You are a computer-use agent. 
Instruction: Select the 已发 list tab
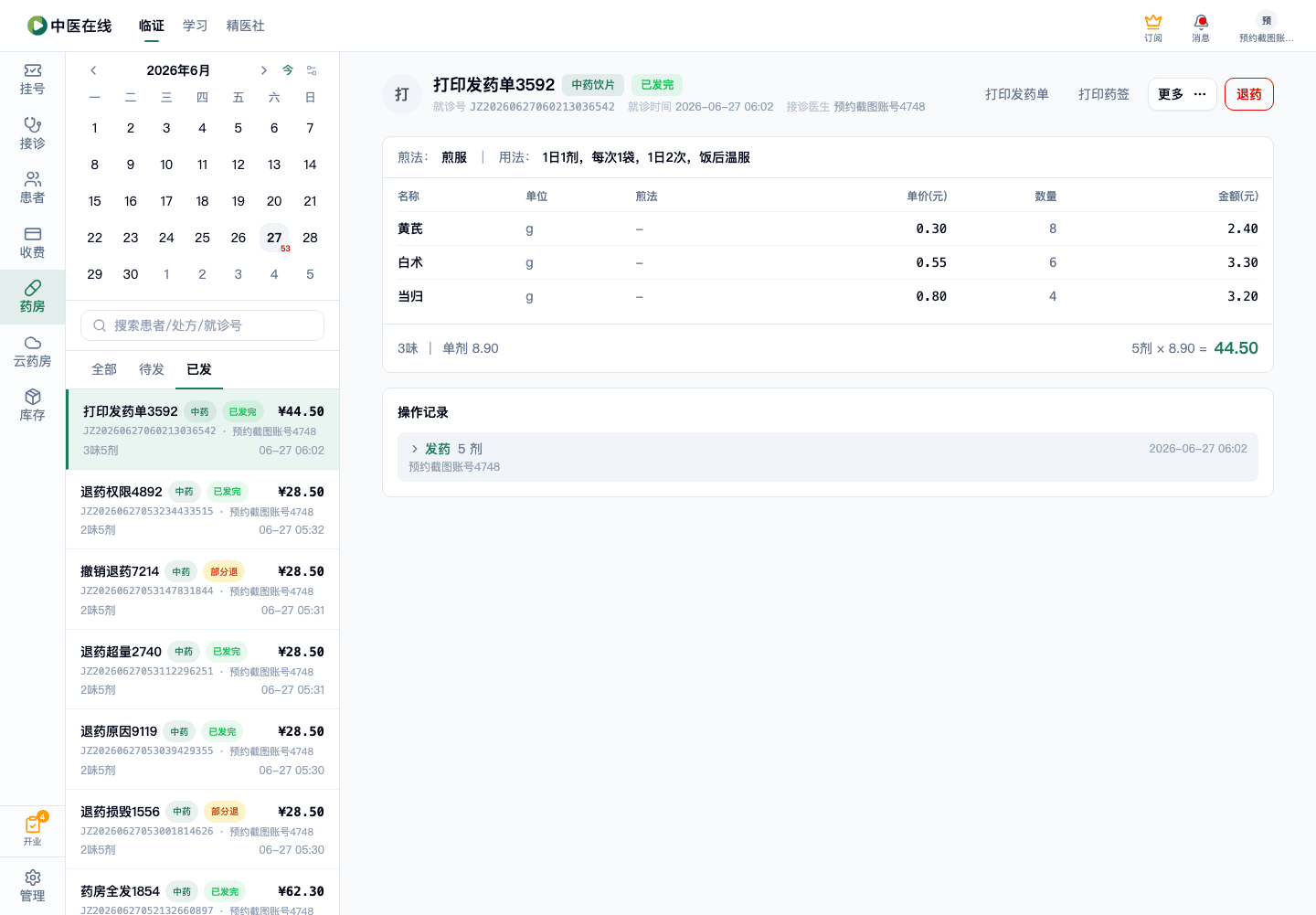click(x=199, y=369)
